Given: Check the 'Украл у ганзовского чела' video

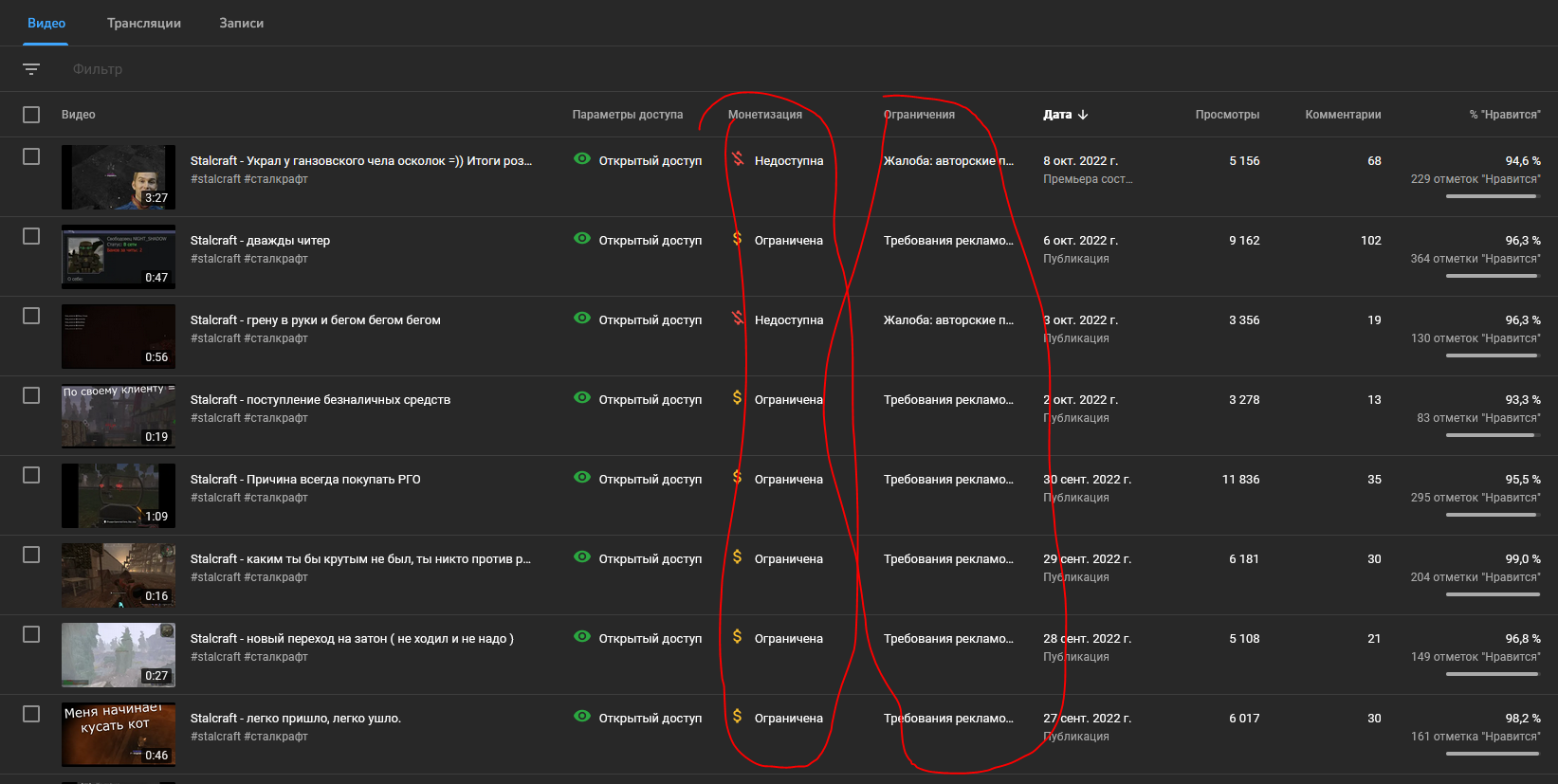Looking at the screenshot, I should pos(31,156).
